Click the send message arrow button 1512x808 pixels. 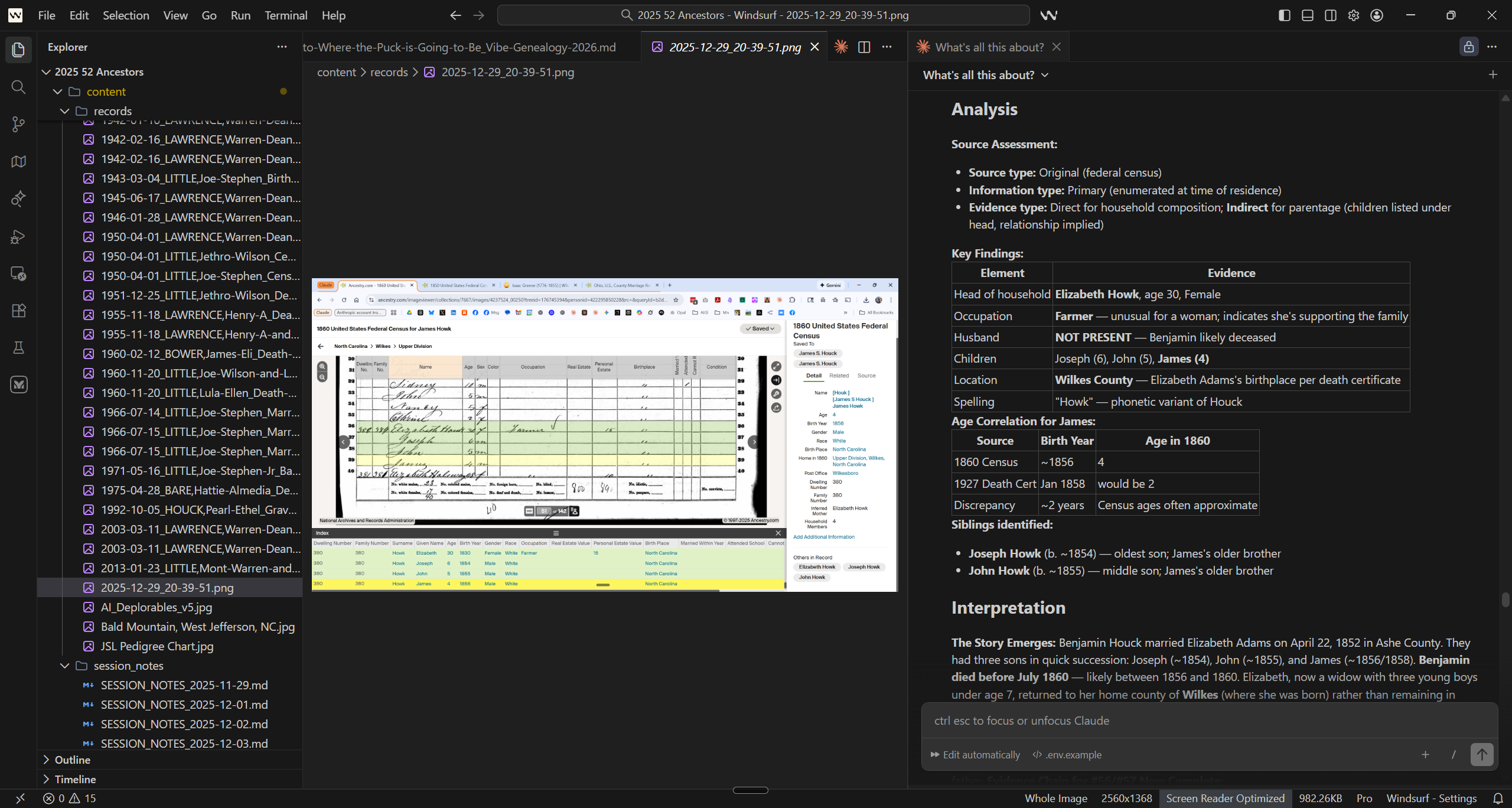click(1481, 754)
